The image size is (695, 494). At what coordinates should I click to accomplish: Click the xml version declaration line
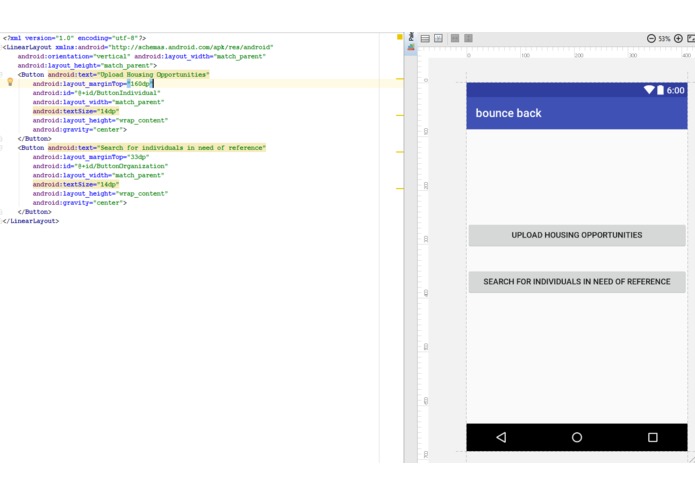point(74,38)
